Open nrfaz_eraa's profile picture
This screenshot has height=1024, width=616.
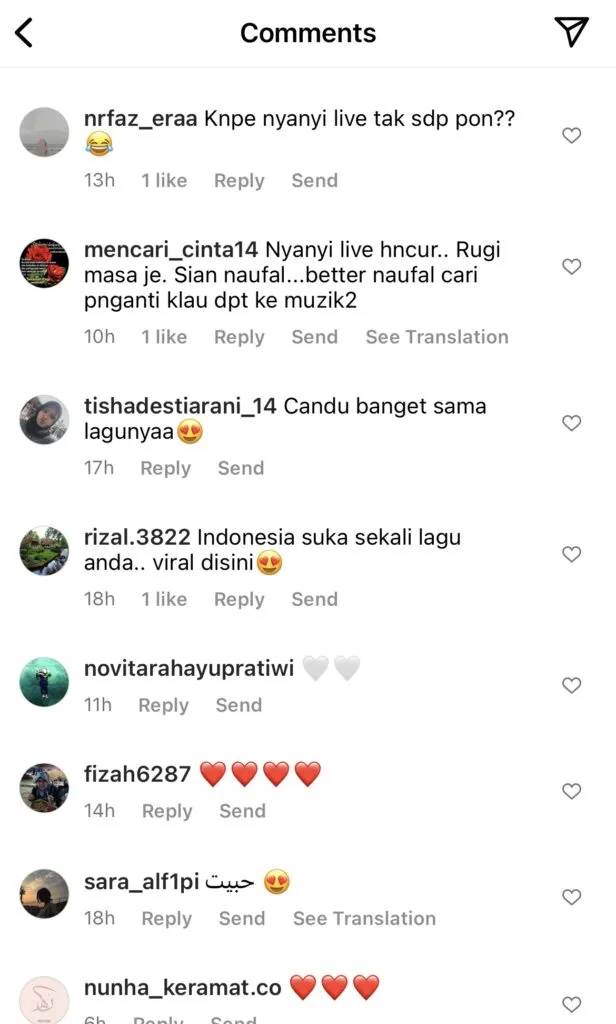pyautogui.click(x=44, y=132)
